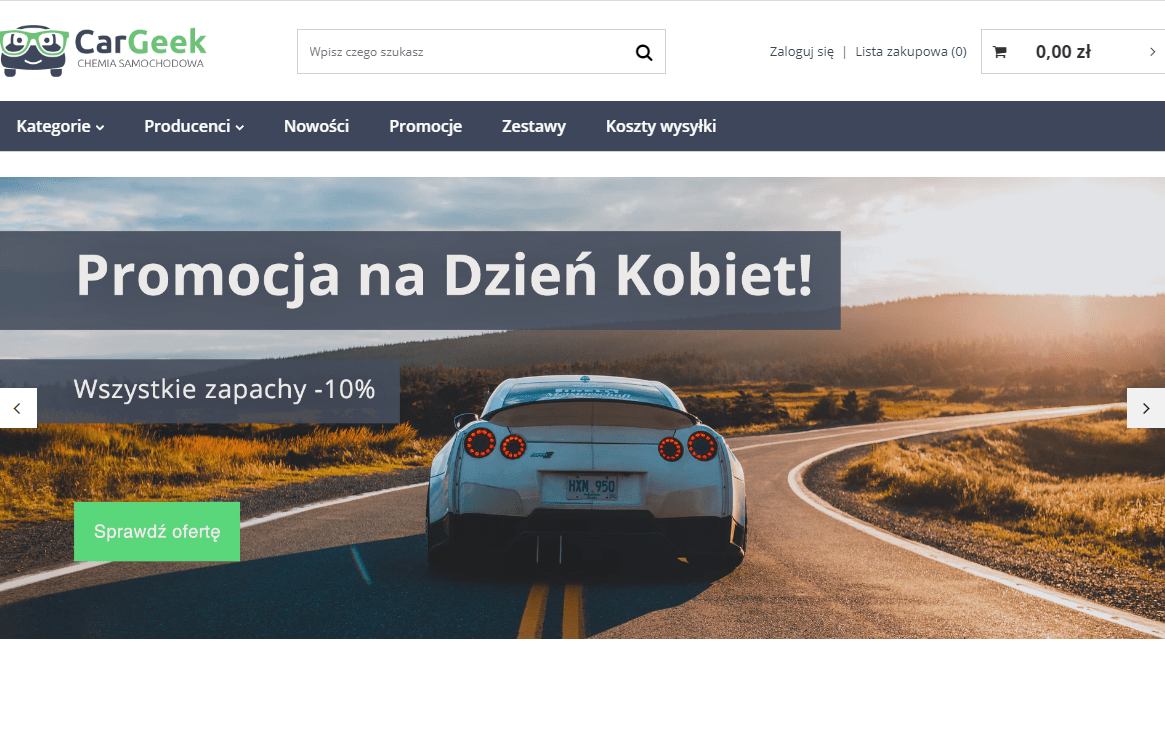Click the 0,00 zł cart total

pos(1063,52)
